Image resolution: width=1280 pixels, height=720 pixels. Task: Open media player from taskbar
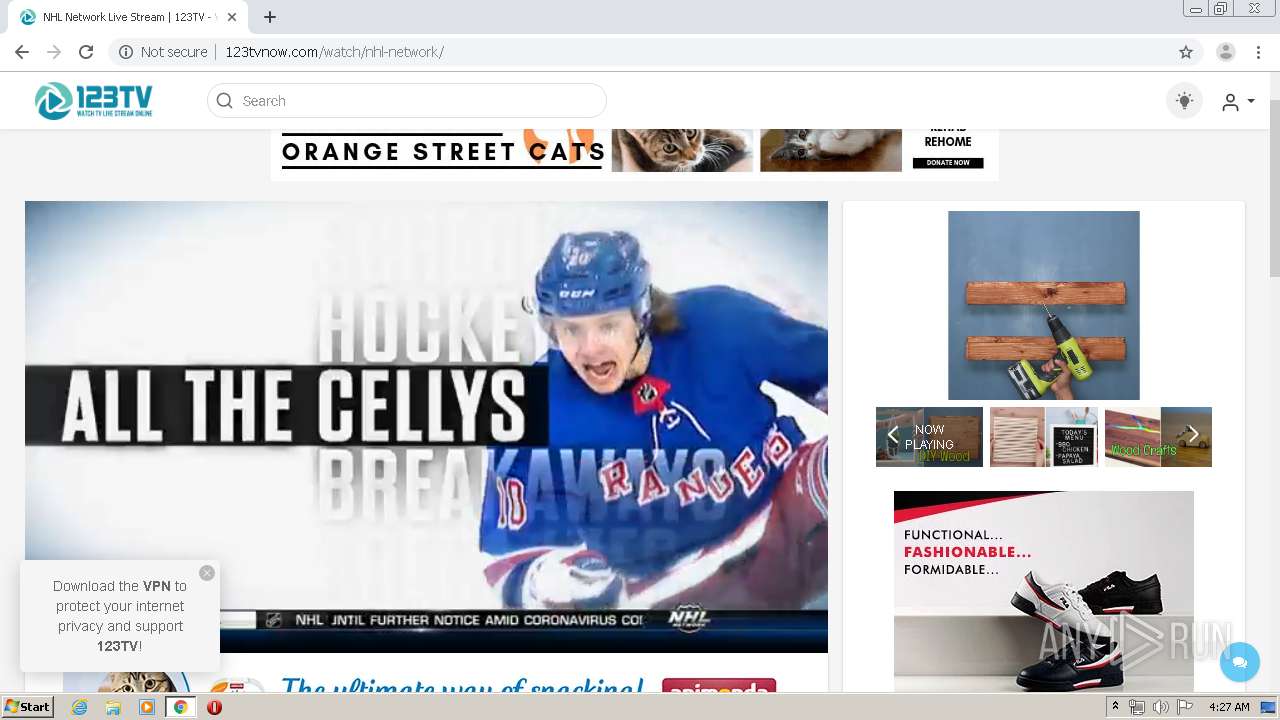coord(147,707)
